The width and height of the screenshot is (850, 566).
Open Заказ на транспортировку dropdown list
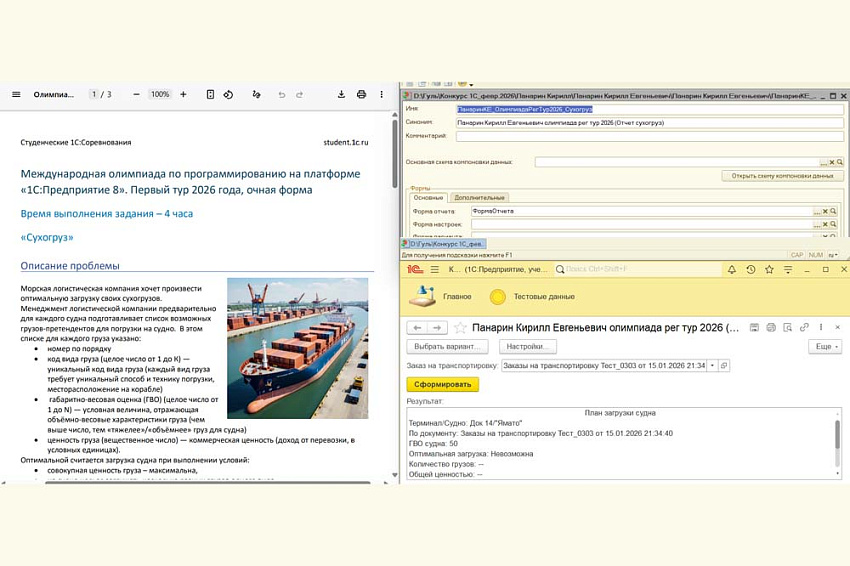(x=712, y=366)
